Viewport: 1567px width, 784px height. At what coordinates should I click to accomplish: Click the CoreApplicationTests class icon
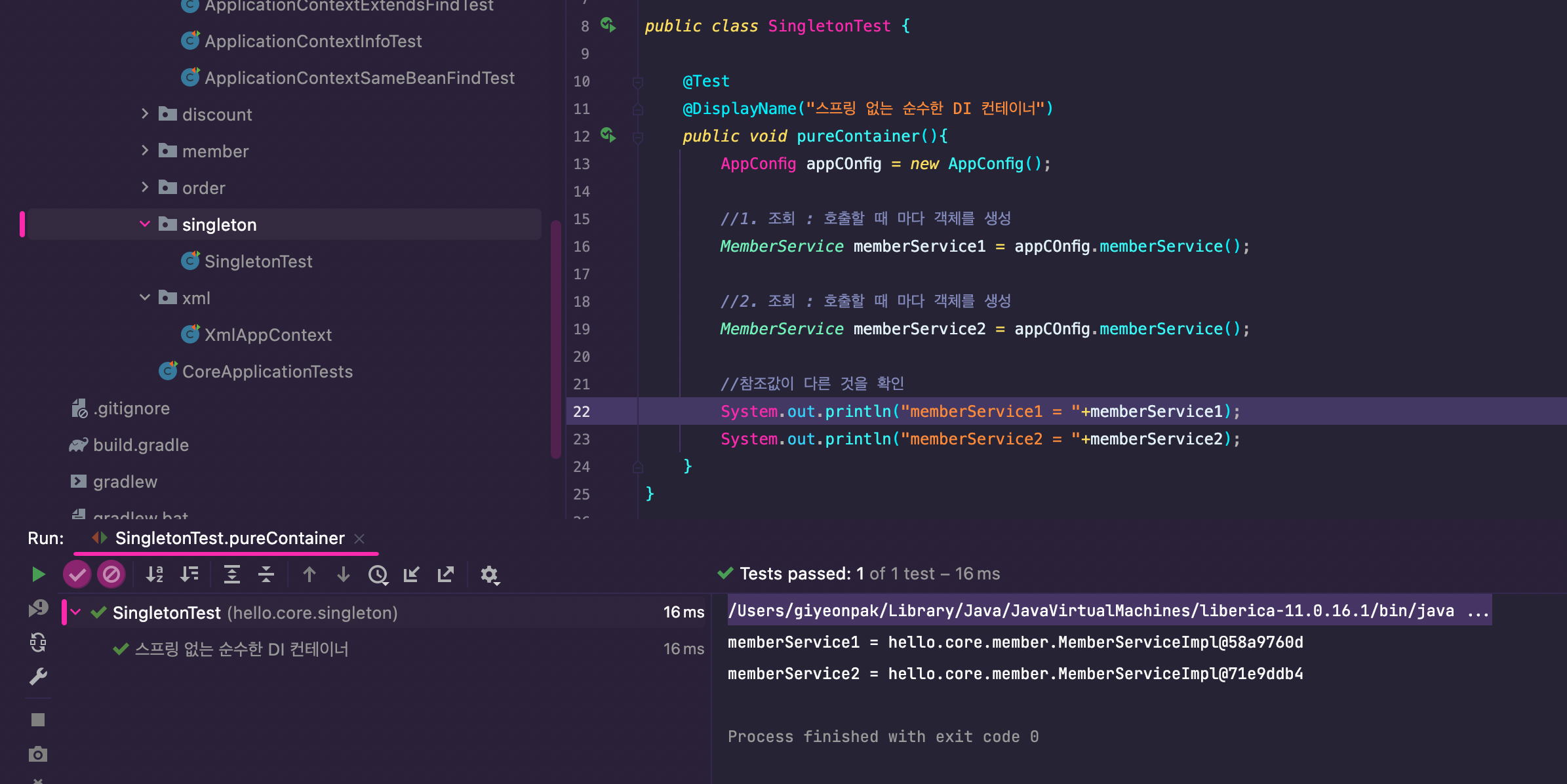[168, 370]
